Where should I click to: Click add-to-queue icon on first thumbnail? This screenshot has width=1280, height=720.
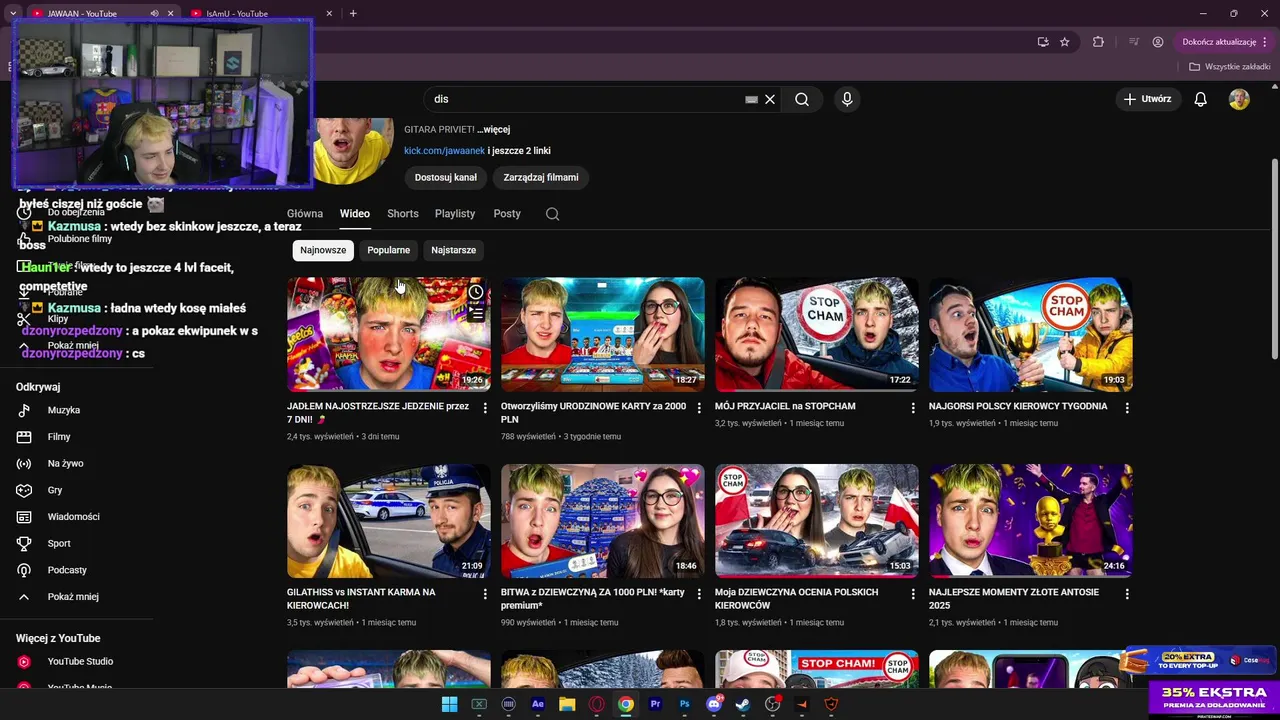point(476,314)
